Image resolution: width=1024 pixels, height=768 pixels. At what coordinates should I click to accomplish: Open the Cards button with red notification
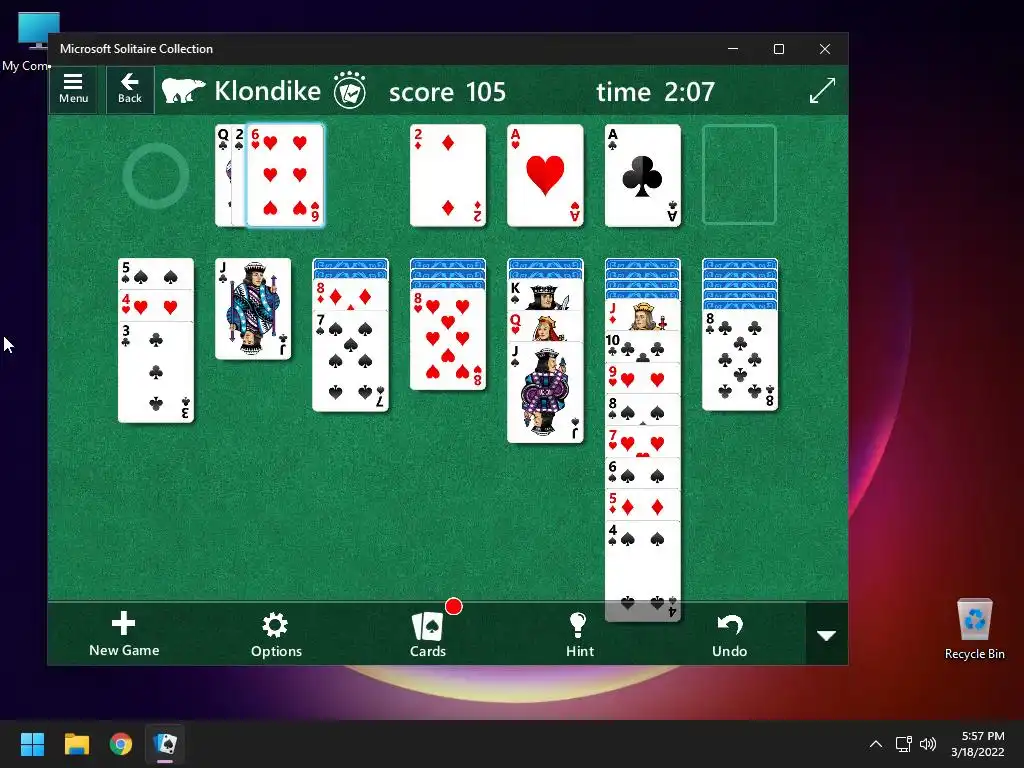(428, 634)
